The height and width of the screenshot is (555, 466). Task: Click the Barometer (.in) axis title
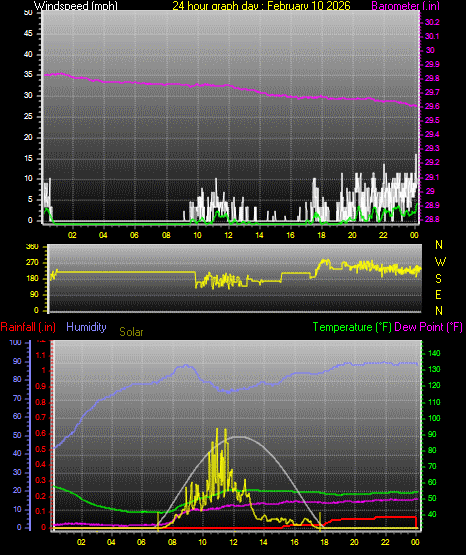(405, 5)
